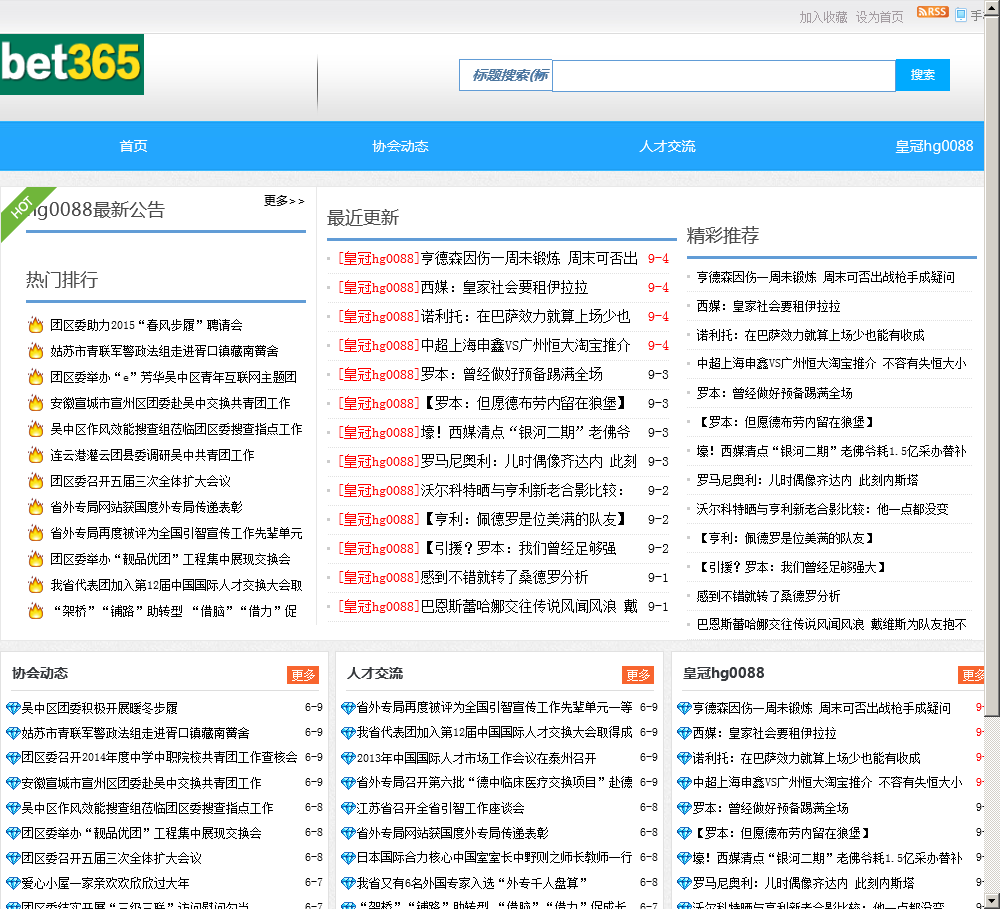Click the 加入收藏 link
Viewport: 1000px width, 909px height.
coord(823,17)
